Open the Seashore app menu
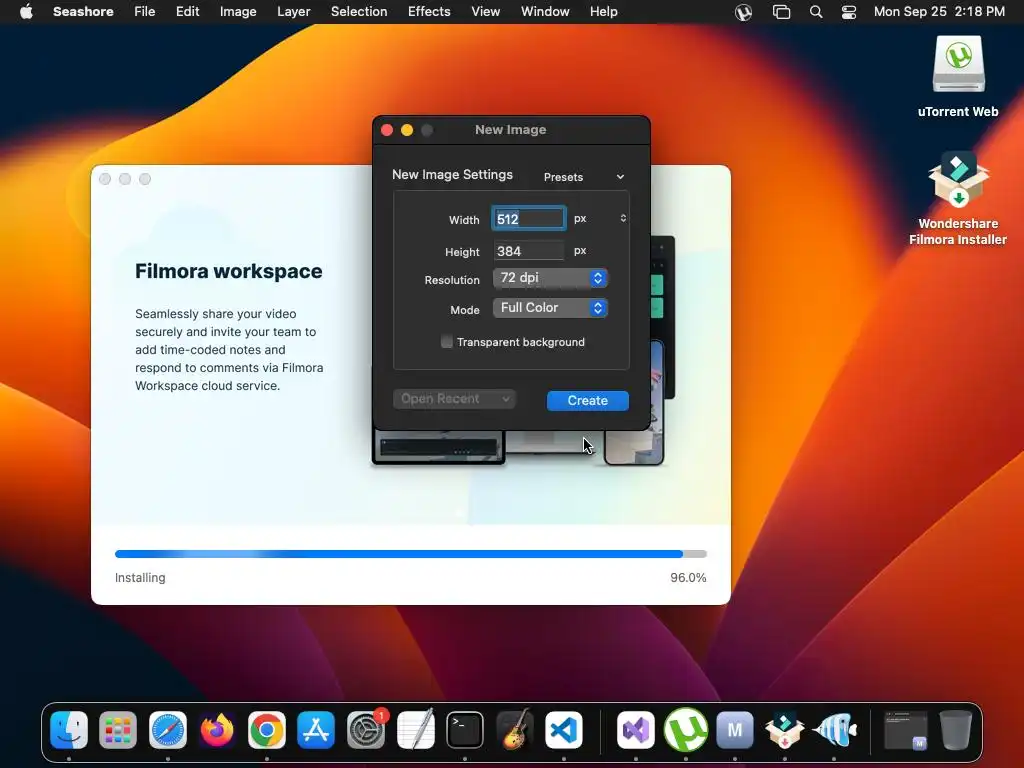Viewport: 1024px width, 768px height. (x=83, y=12)
